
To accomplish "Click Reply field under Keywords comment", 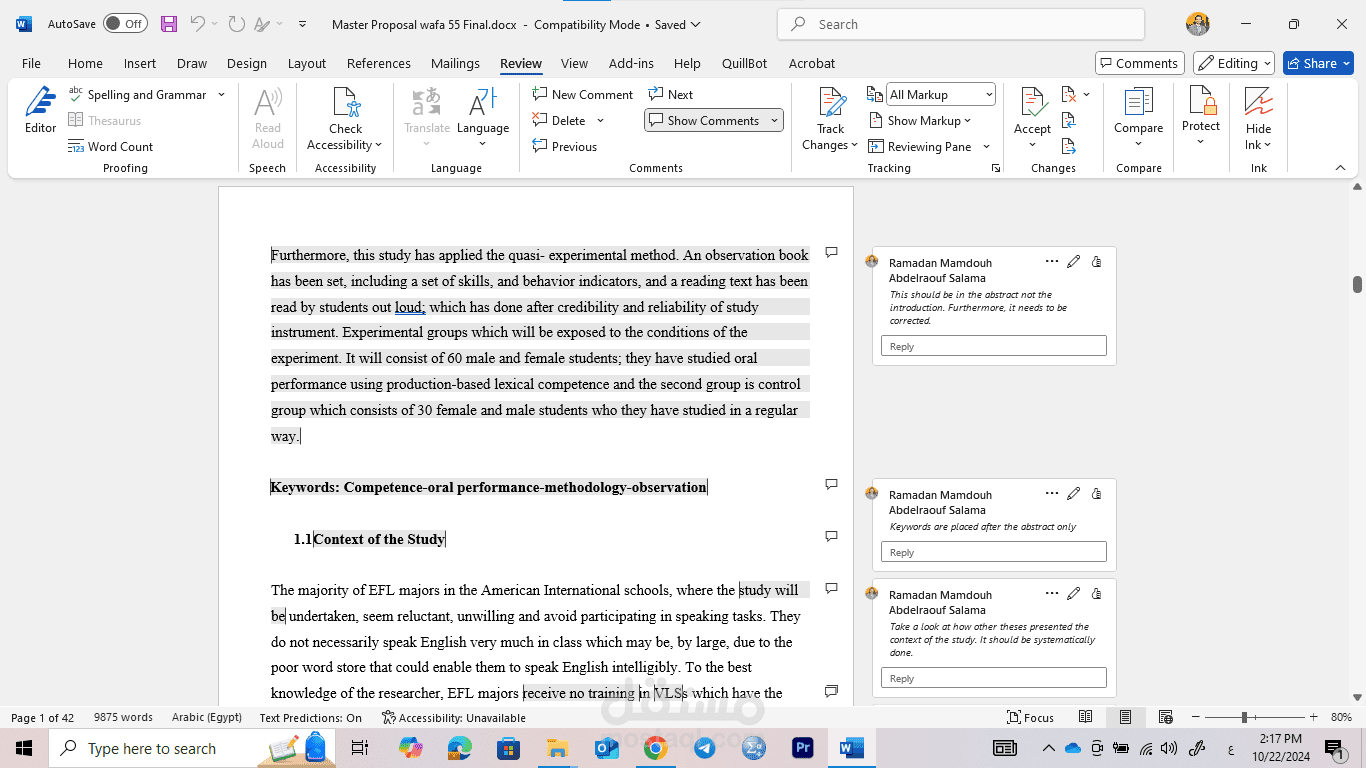I will click(x=993, y=552).
